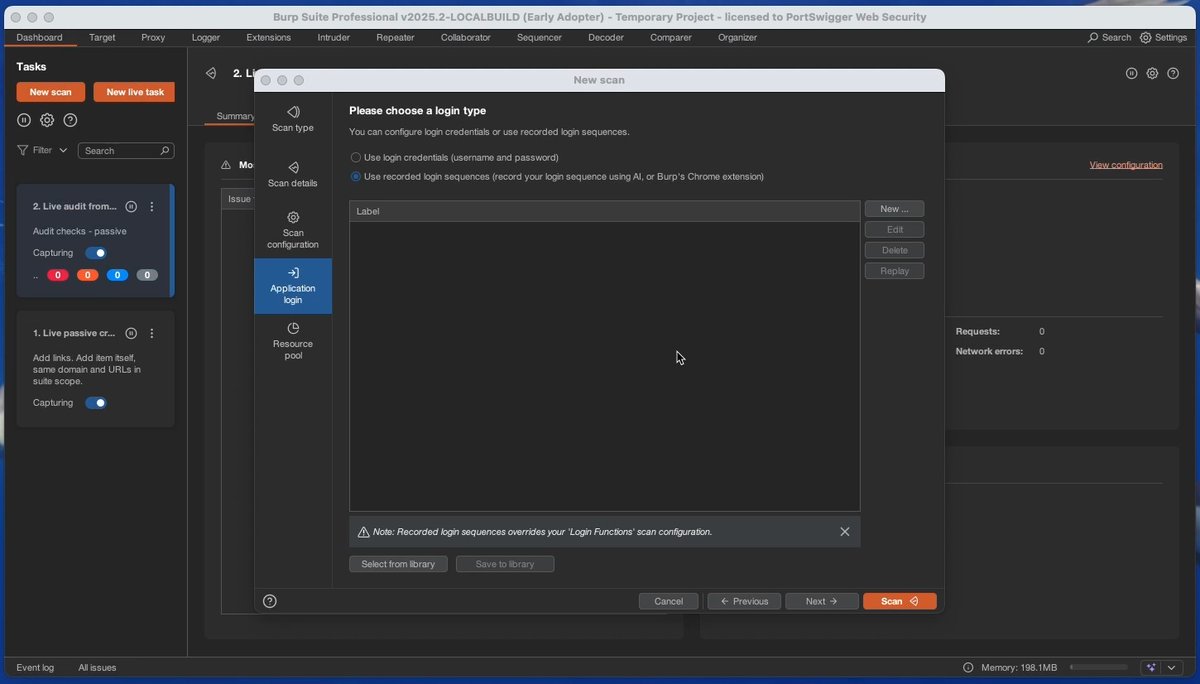Open the Event log
1200x684 pixels.
[x=35, y=667]
